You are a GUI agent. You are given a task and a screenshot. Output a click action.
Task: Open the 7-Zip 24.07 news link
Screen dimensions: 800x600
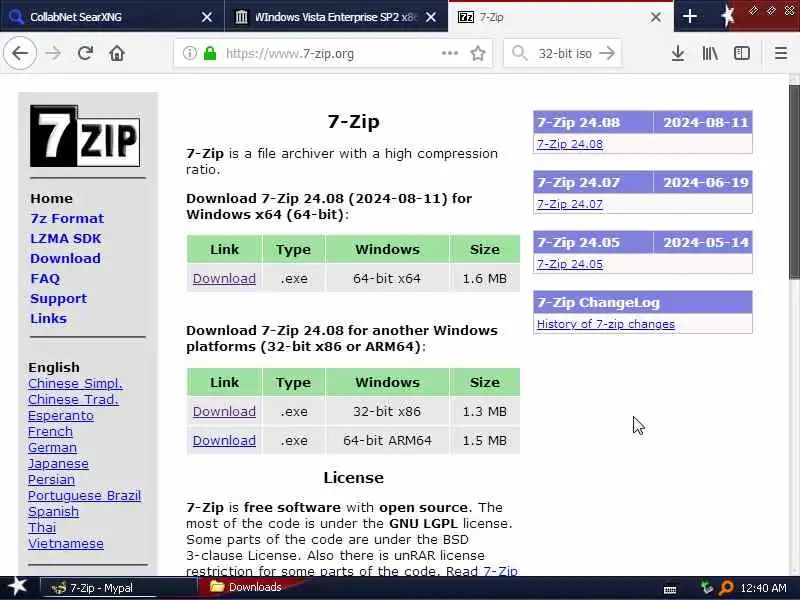(569, 204)
